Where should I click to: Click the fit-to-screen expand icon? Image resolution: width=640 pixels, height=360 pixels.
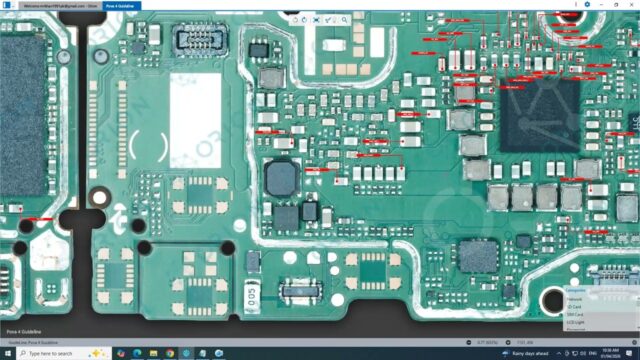(316, 20)
